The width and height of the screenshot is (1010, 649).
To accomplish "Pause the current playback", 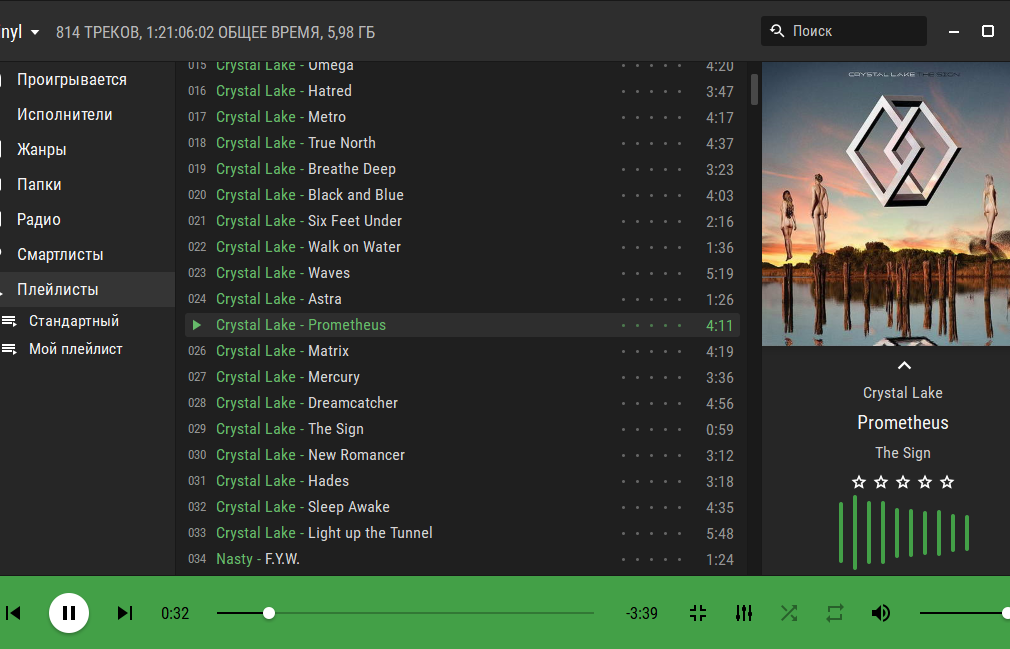I will coord(69,613).
